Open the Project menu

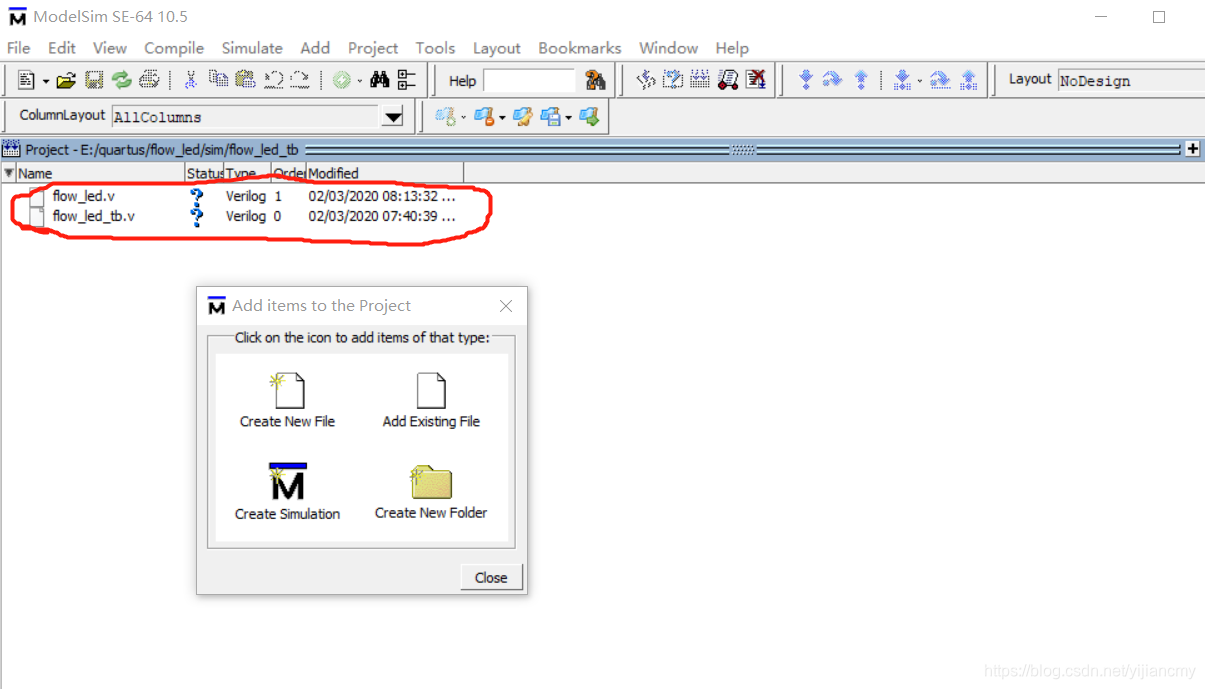[373, 48]
